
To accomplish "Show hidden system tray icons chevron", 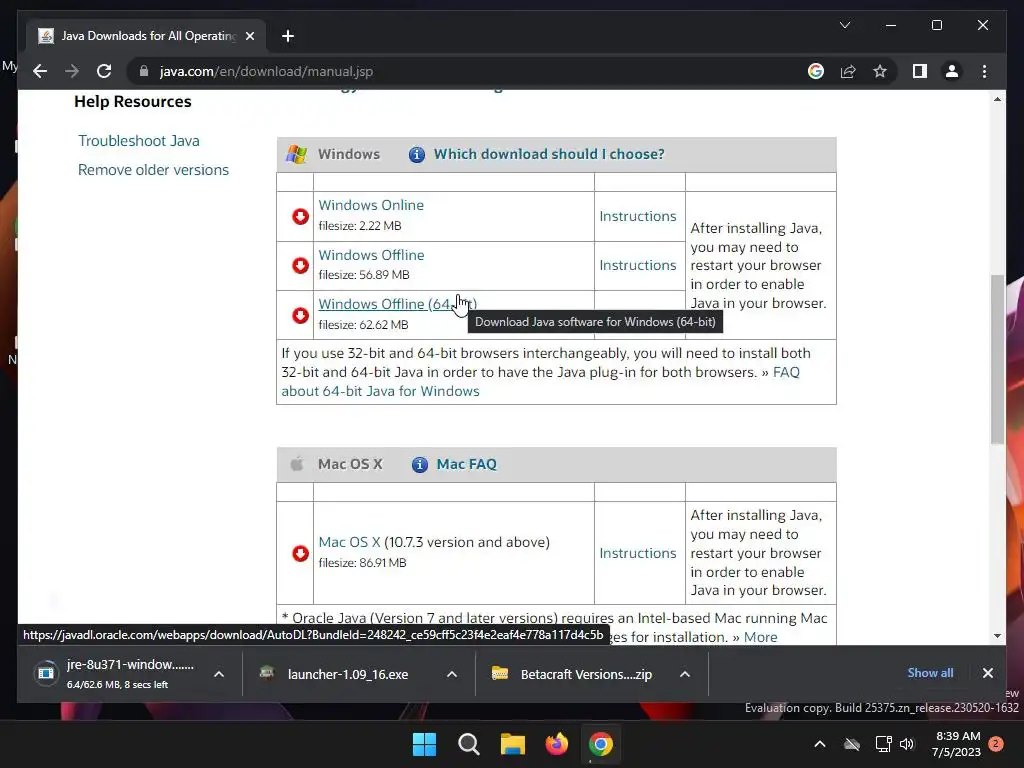I will (820, 744).
